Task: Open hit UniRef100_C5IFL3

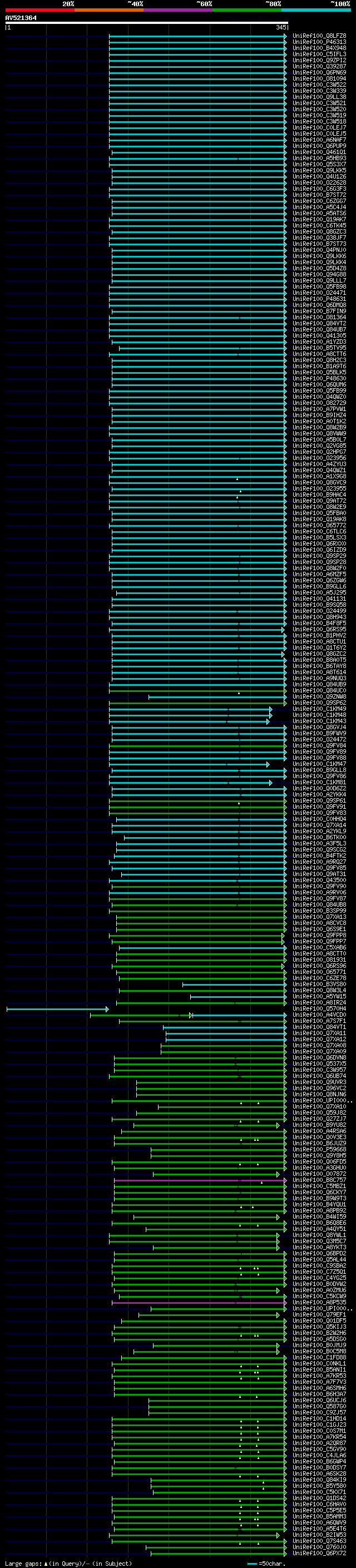Action: click(319, 54)
